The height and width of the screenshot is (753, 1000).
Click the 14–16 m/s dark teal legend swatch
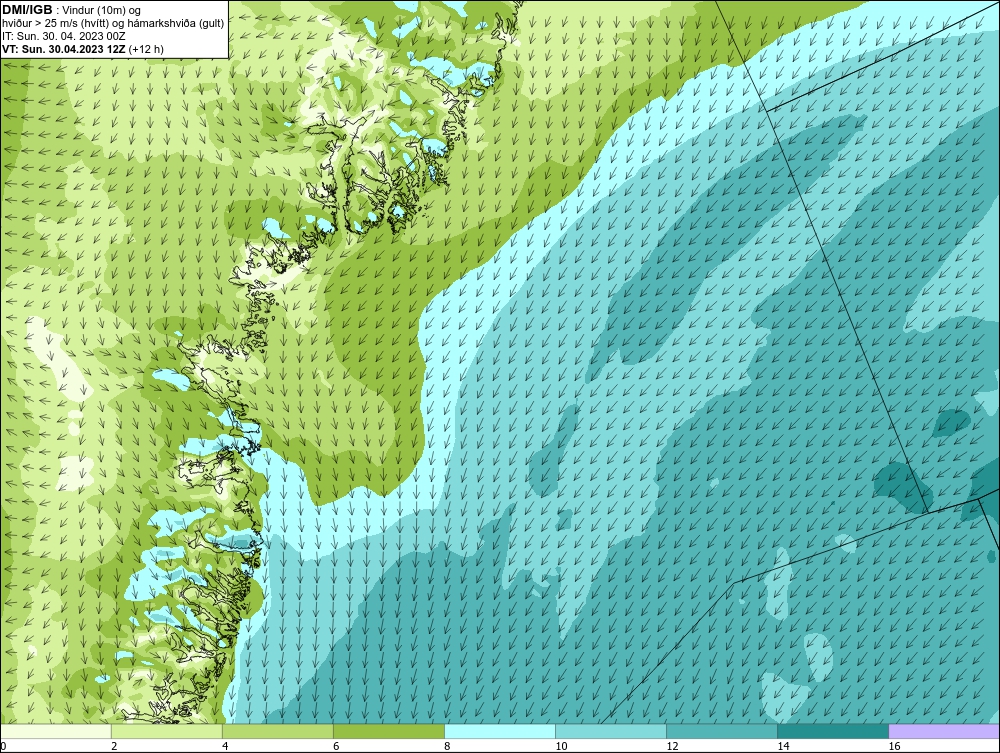pyautogui.click(x=832, y=731)
